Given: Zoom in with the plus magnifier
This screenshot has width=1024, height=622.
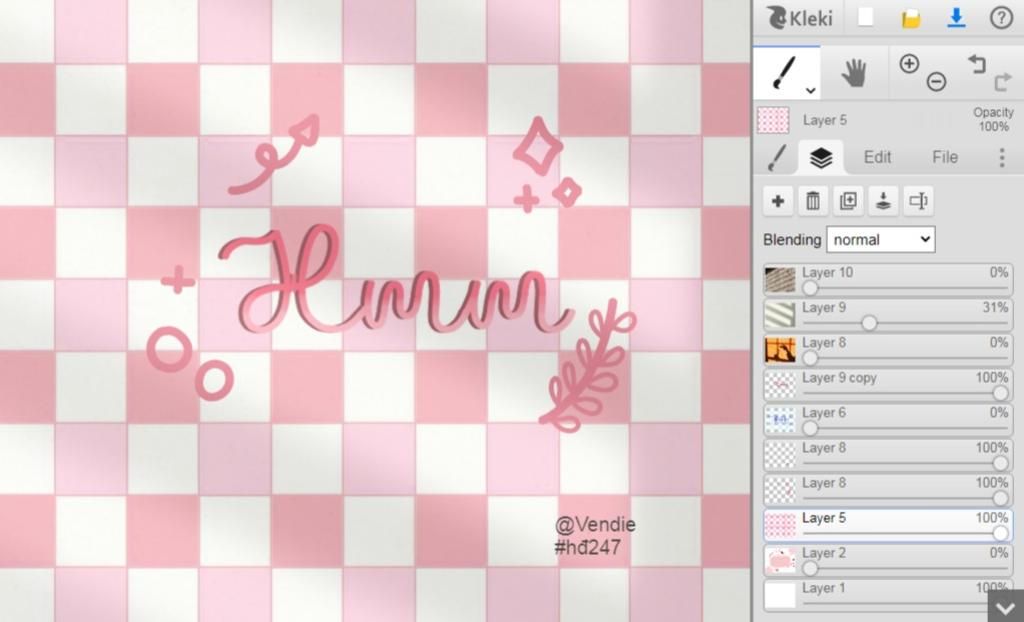Looking at the screenshot, I should coord(909,63).
